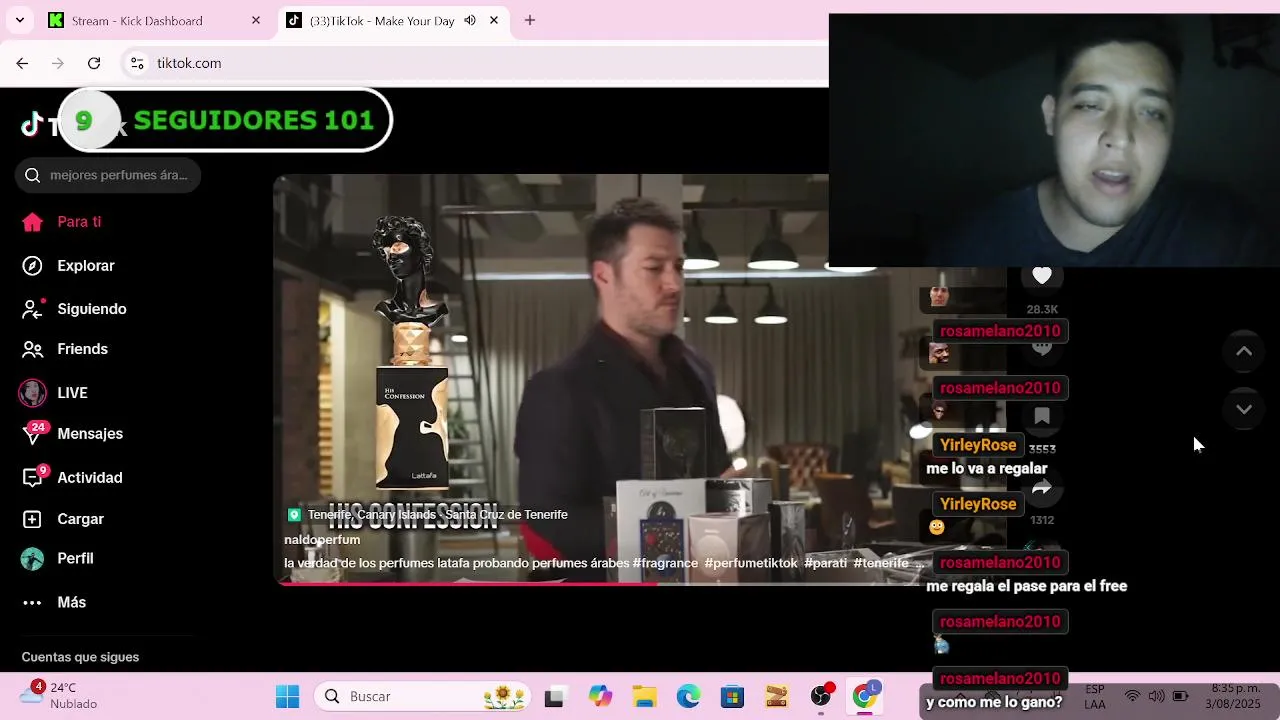Open Para ti feed in sidebar
The height and width of the screenshot is (720, 1280).
click(x=62, y=222)
